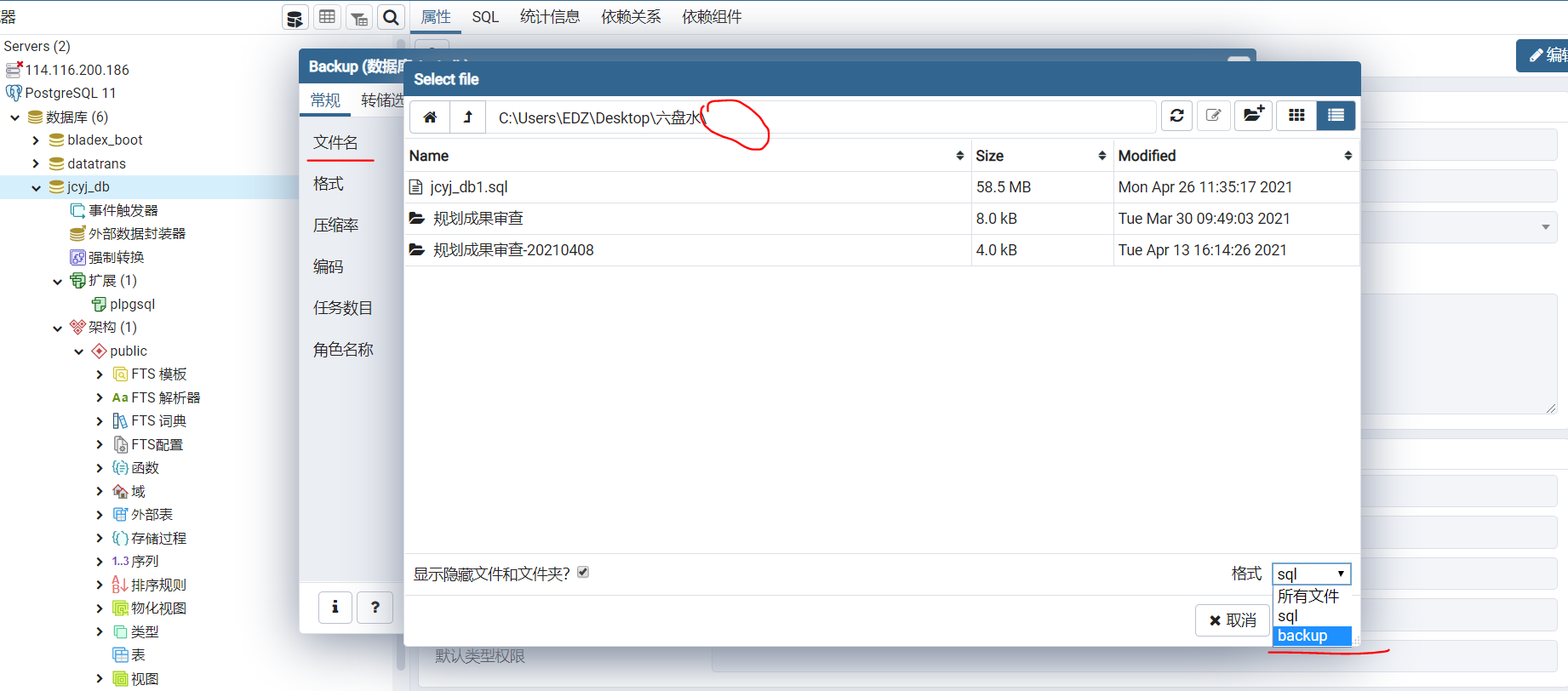The image size is (1568, 691).
Task: Choose 所有文件 from format list
Action: pos(1312,596)
